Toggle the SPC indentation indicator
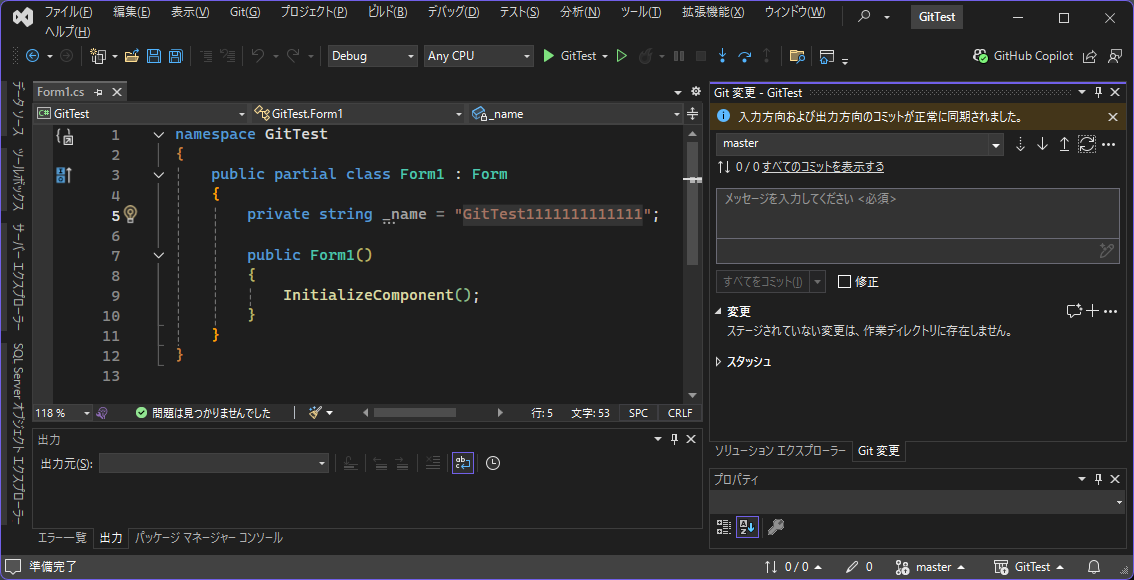The height and width of the screenshot is (580, 1134). click(638, 413)
